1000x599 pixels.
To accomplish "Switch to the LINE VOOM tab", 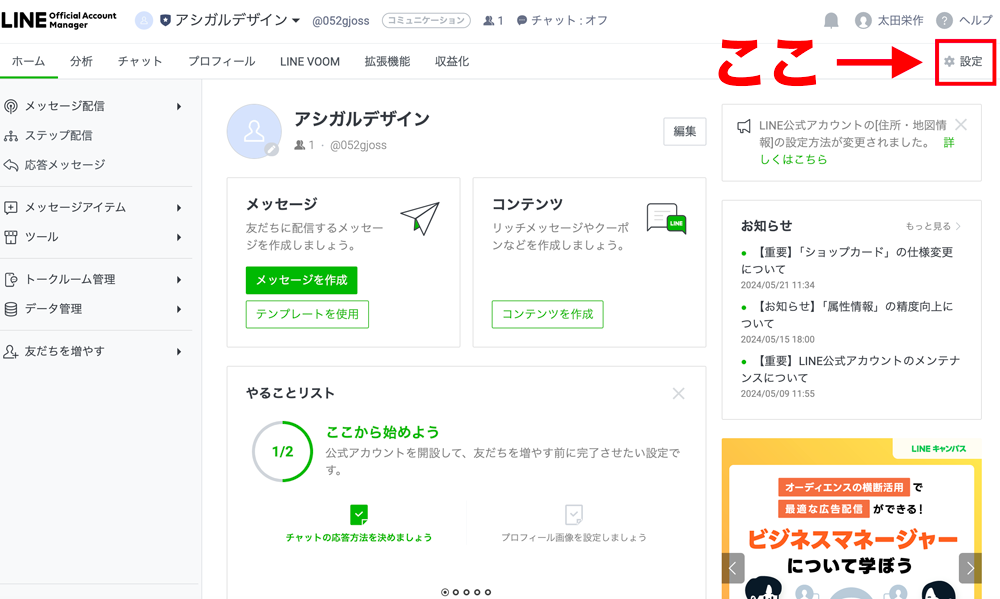I will pyautogui.click(x=310, y=61).
